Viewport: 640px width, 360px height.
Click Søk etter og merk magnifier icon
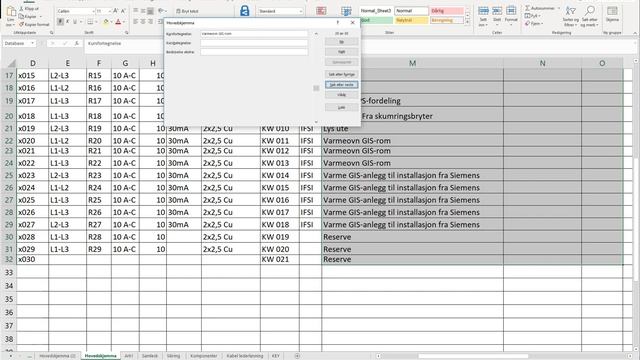pos(589,11)
